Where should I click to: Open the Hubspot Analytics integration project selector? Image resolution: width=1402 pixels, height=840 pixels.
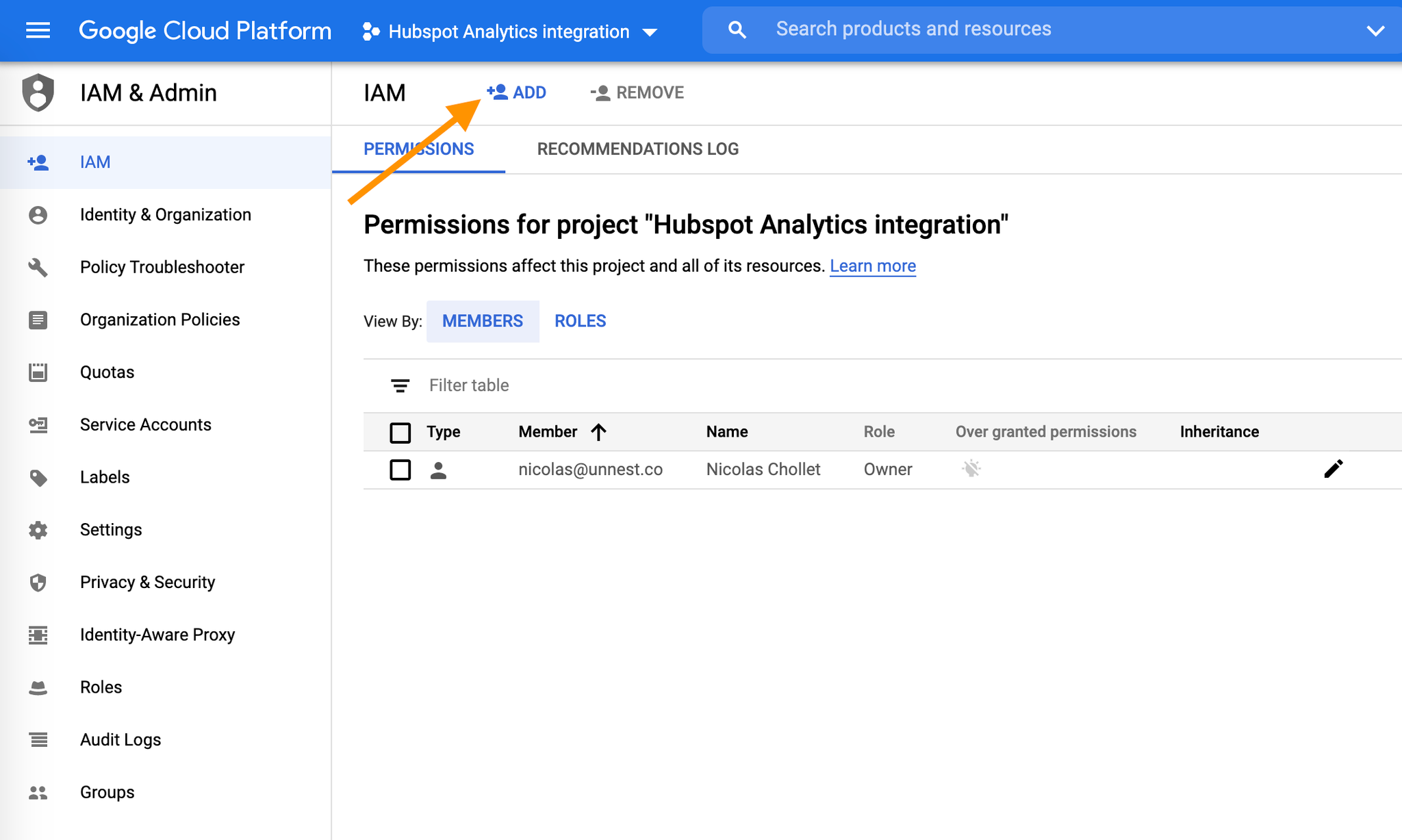click(x=510, y=31)
